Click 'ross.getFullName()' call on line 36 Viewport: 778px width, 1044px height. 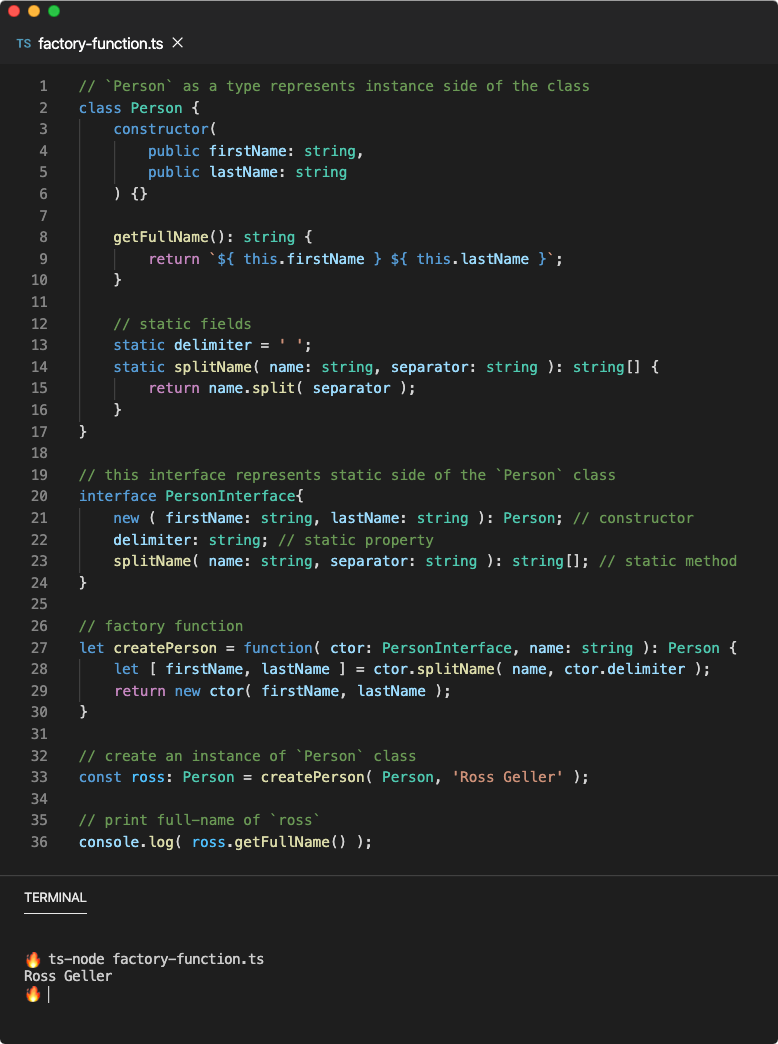coord(269,842)
